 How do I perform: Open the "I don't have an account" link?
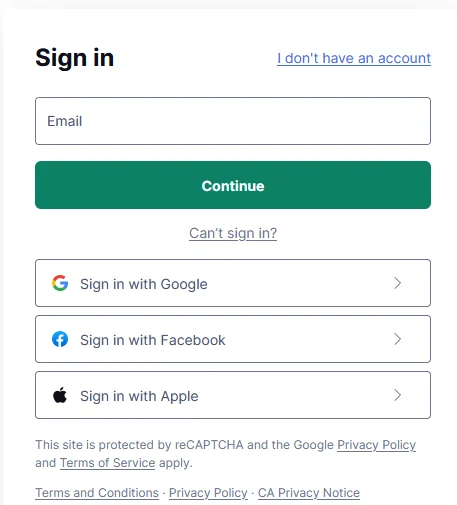[354, 58]
